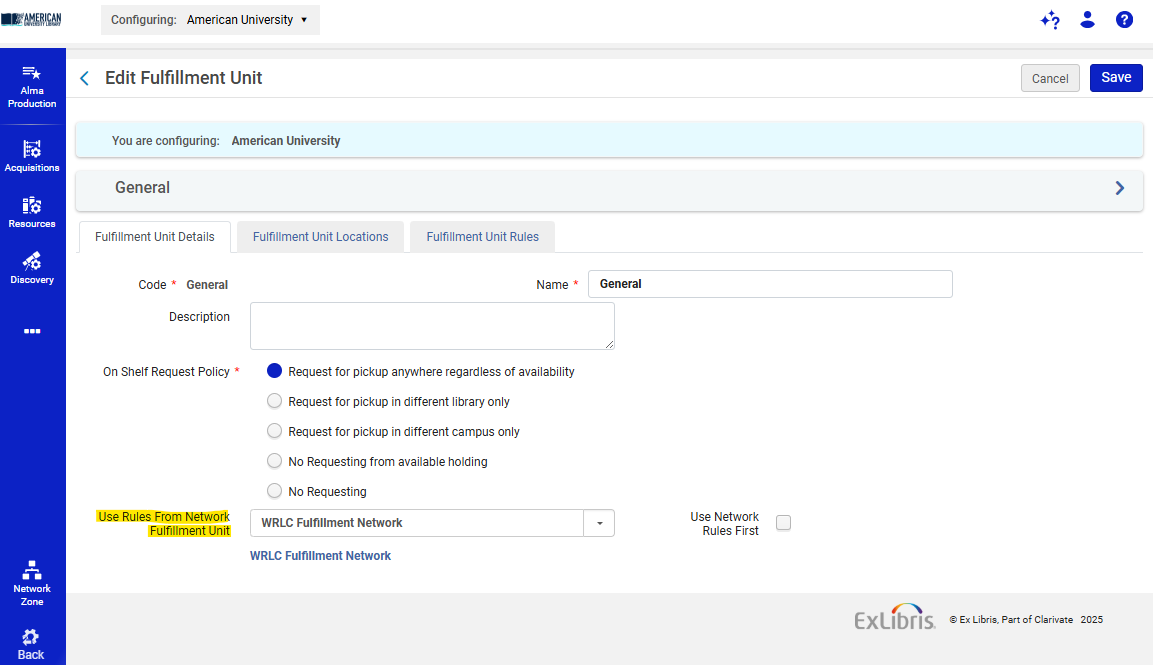The image size is (1153, 665).
Task: Click the Save button
Action: (x=1116, y=78)
